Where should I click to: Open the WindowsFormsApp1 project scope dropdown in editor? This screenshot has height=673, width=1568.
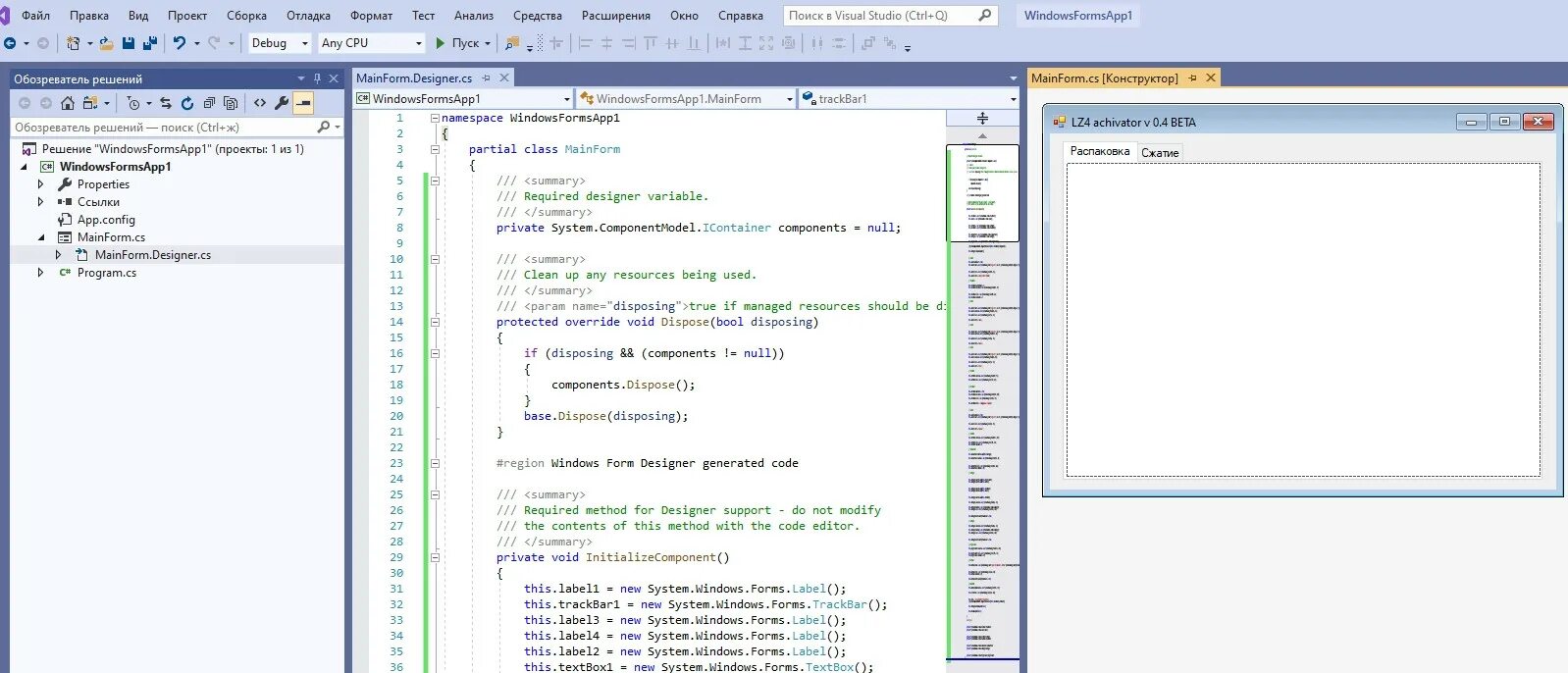pyautogui.click(x=567, y=99)
